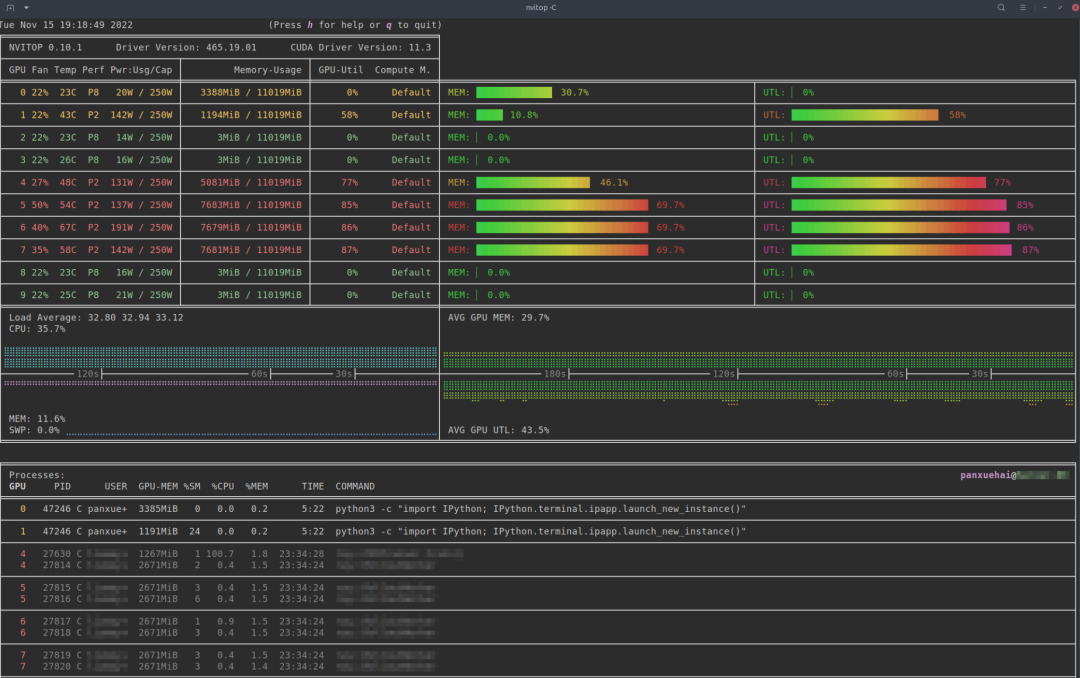Click the GPU 5 utilization bar at 85%
The width and height of the screenshot is (1080, 678).
click(x=899, y=205)
